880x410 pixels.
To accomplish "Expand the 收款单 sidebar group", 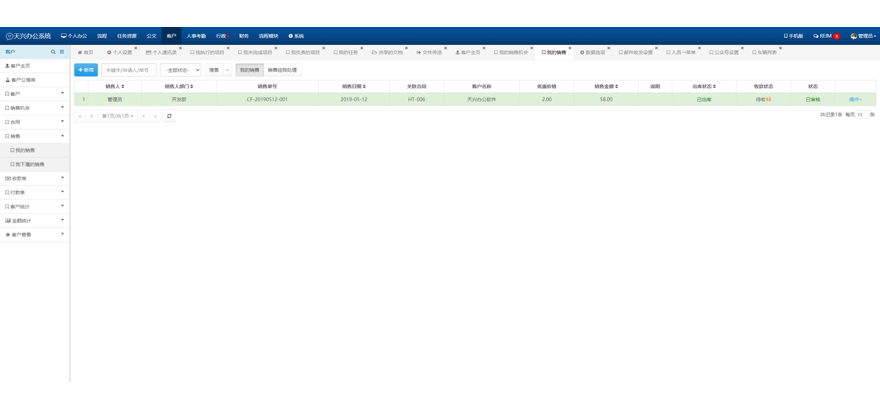I will 35,178.
